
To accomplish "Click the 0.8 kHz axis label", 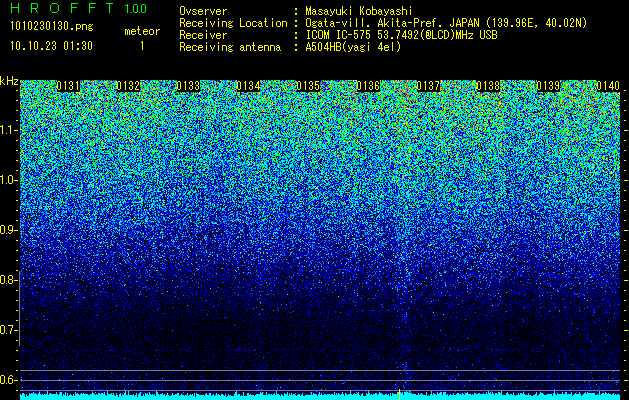I will (x=7, y=280).
